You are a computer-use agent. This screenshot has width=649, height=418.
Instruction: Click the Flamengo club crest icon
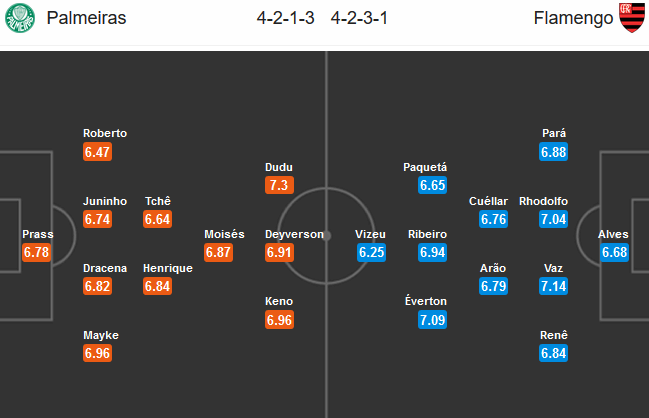[x=632, y=18]
